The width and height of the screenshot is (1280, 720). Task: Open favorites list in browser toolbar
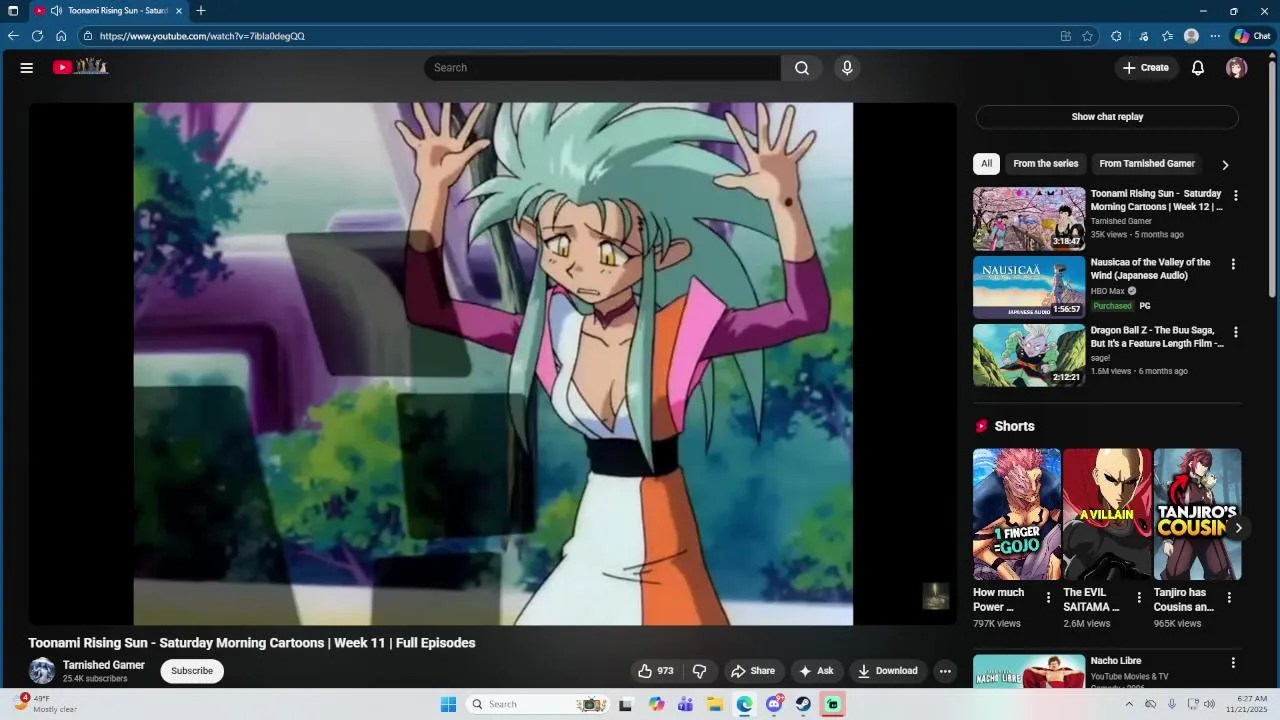tap(1167, 36)
